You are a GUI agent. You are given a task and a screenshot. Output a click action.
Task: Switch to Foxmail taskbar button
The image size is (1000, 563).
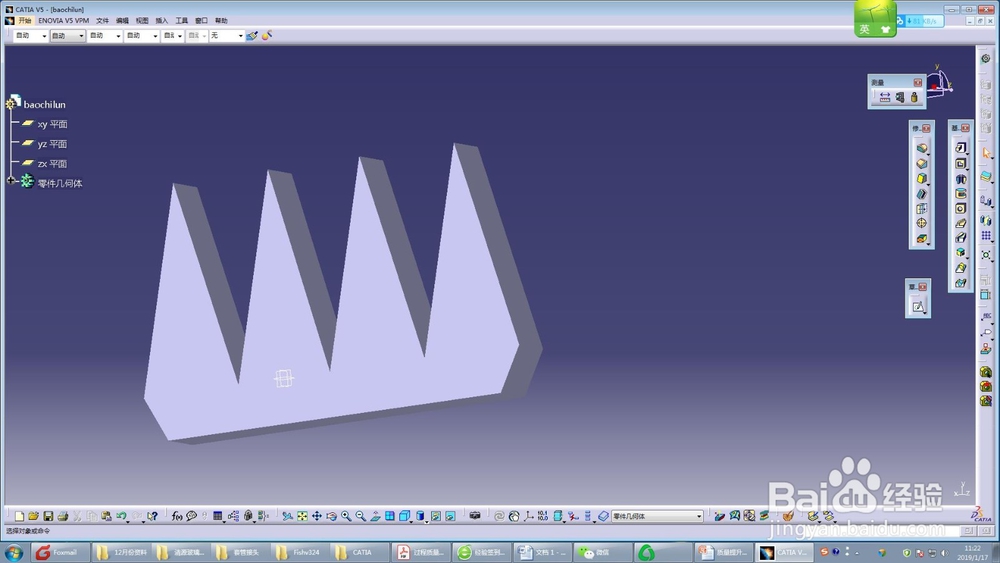coord(59,552)
